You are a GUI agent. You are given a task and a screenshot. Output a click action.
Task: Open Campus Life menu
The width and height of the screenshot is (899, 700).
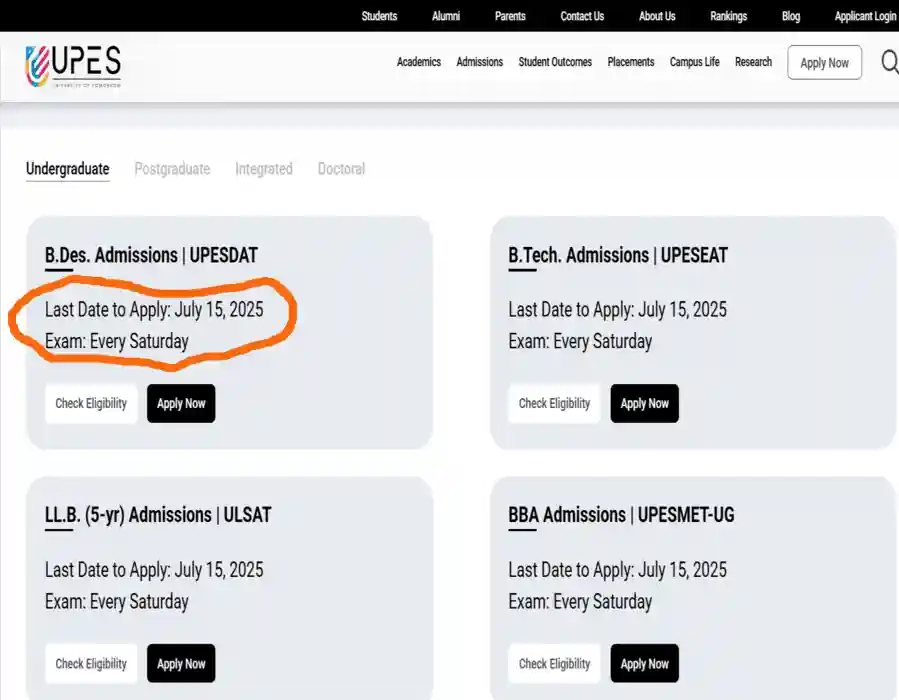(x=694, y=62)
